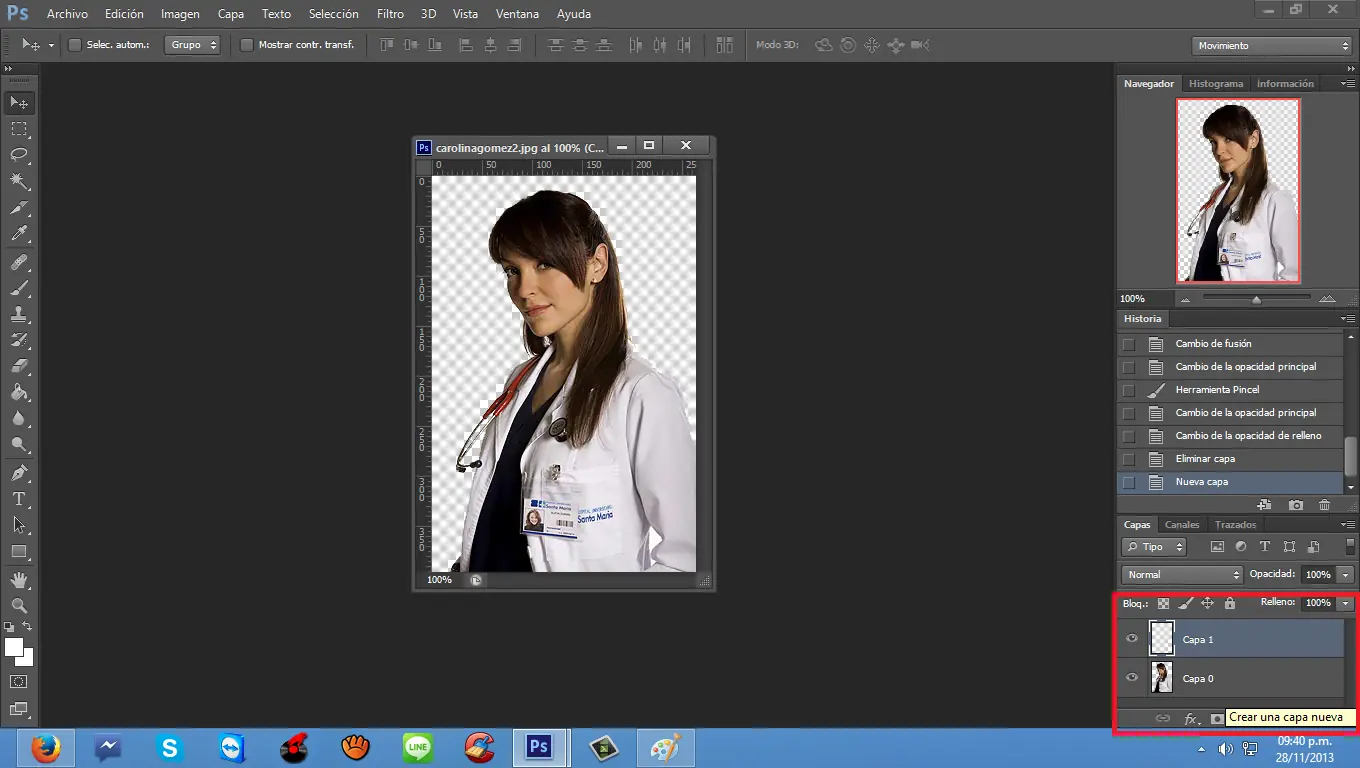Viewport: 1360px width, 768px height.
Task: Select Eliminar capa history state
Action: click(x=1230, y=459)
